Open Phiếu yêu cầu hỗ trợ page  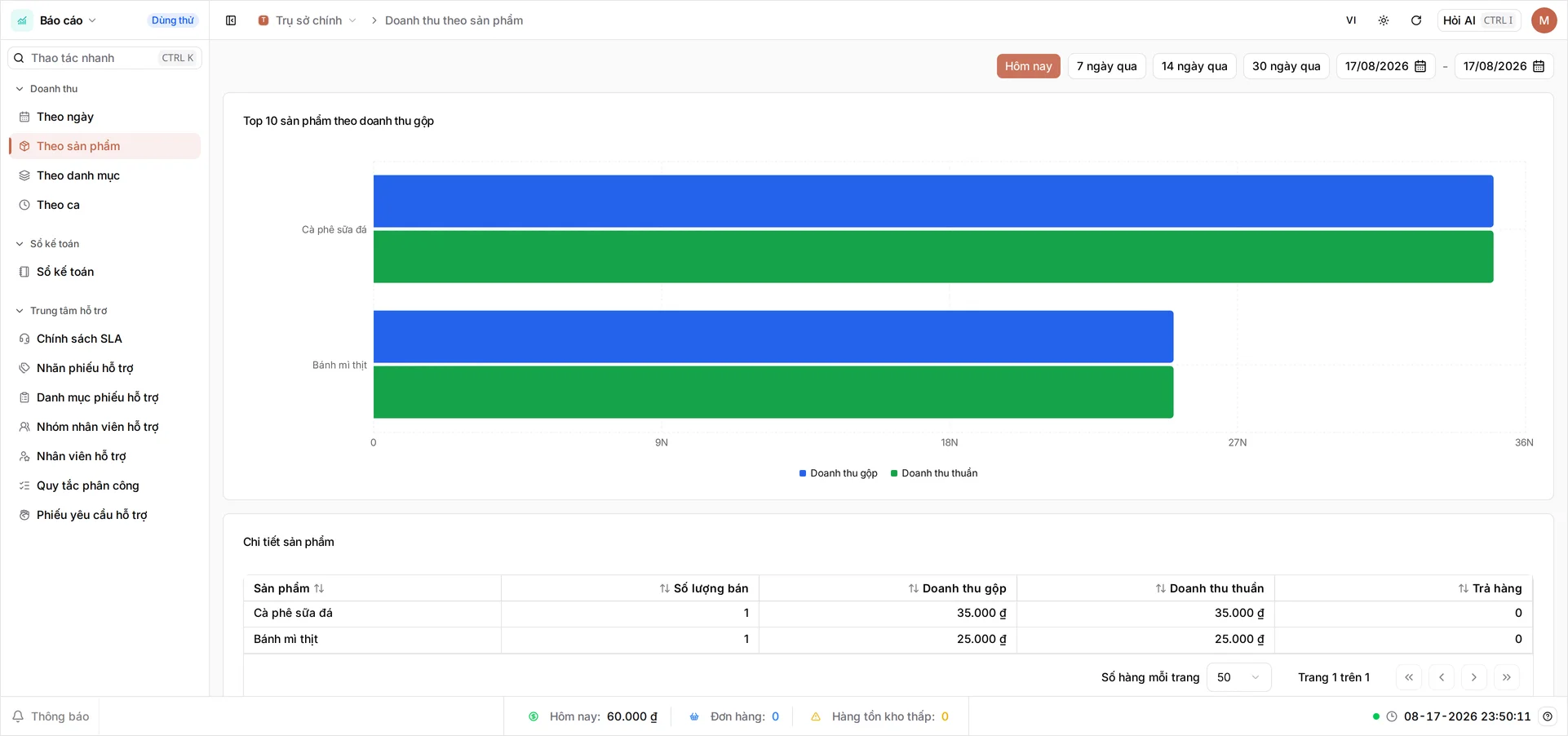pos(104,515)
